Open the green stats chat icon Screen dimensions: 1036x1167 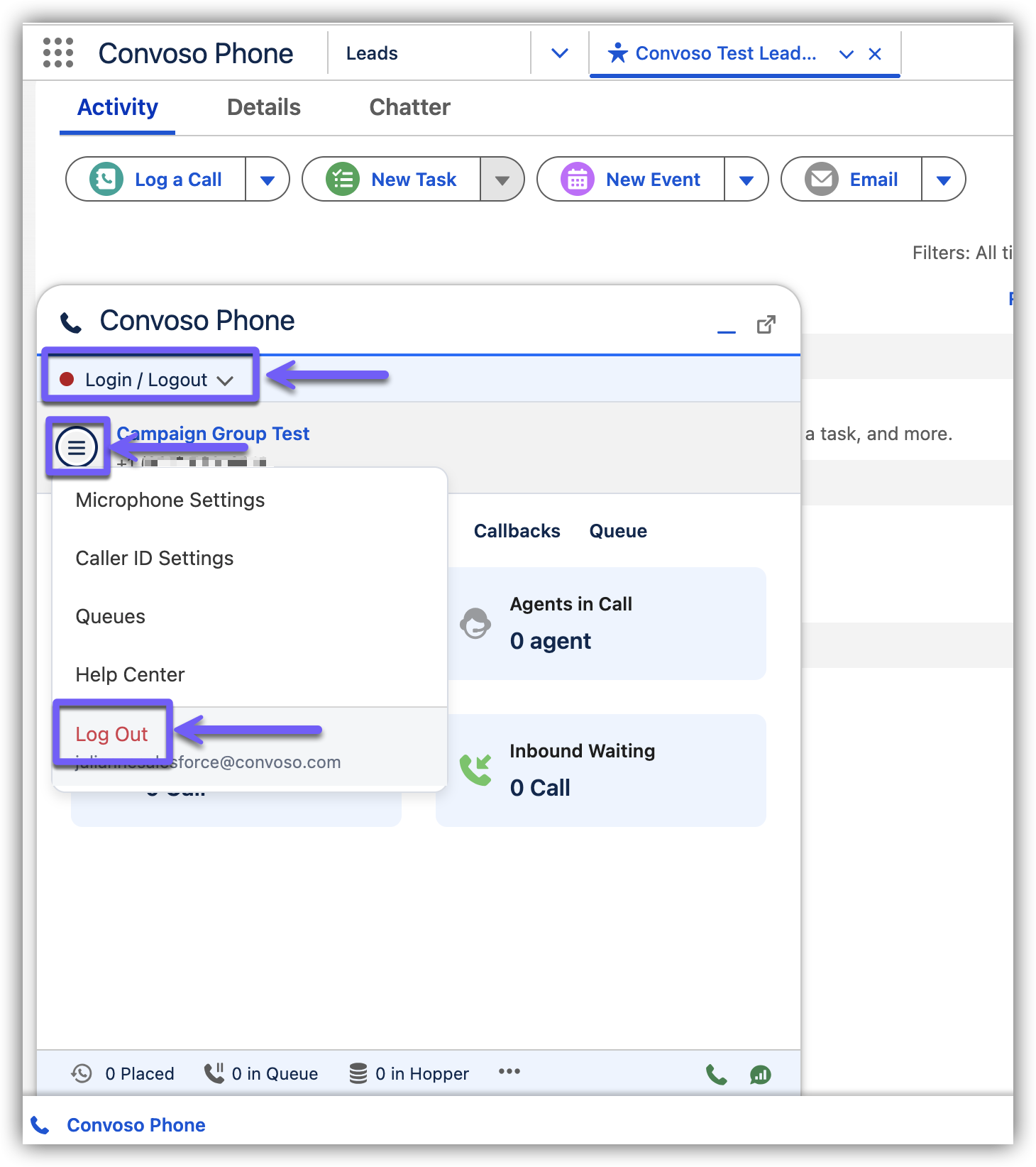(x=760, y=1075)
